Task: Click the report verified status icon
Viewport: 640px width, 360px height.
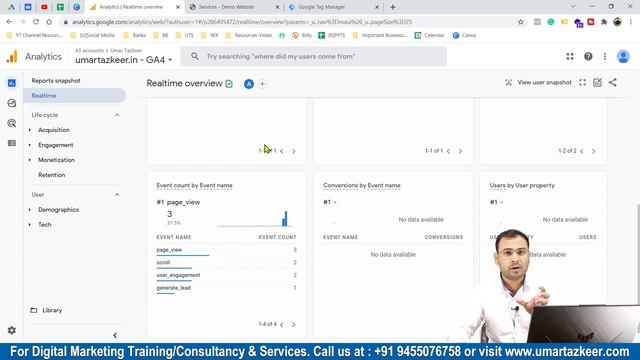Action: click(x=229, y=84)
